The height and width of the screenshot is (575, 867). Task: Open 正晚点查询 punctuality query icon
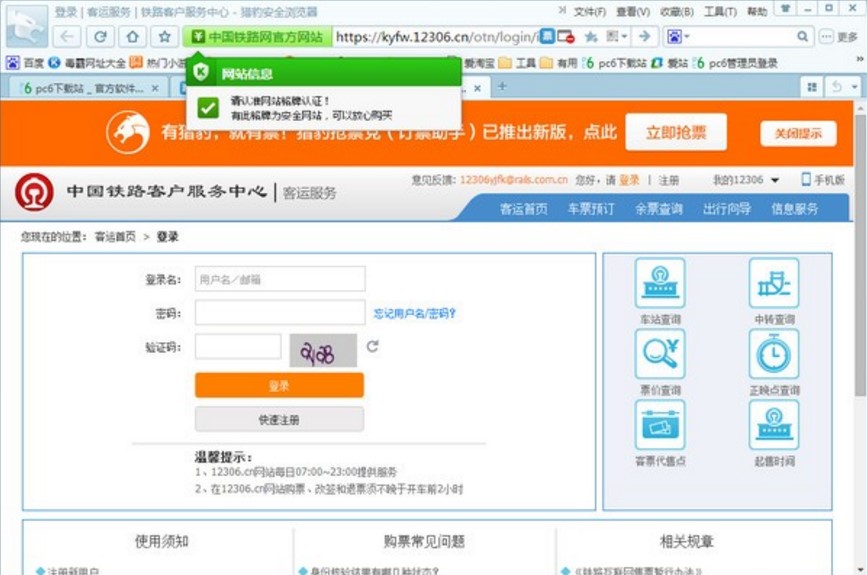tap(774, 354)
